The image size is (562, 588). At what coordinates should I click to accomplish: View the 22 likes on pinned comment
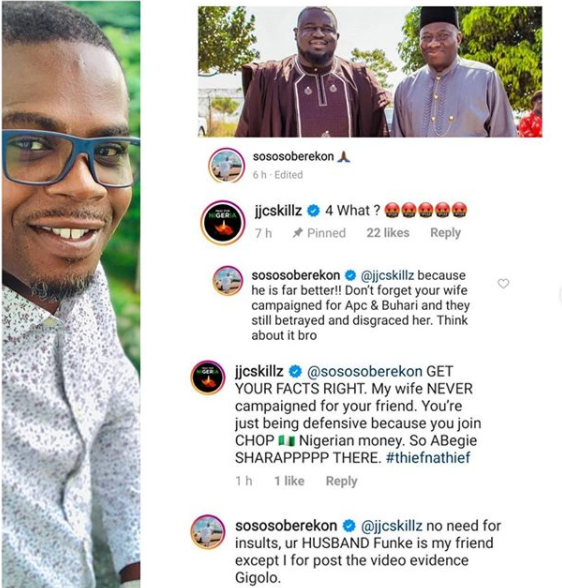pyautogui.click(x=388, y=232)
